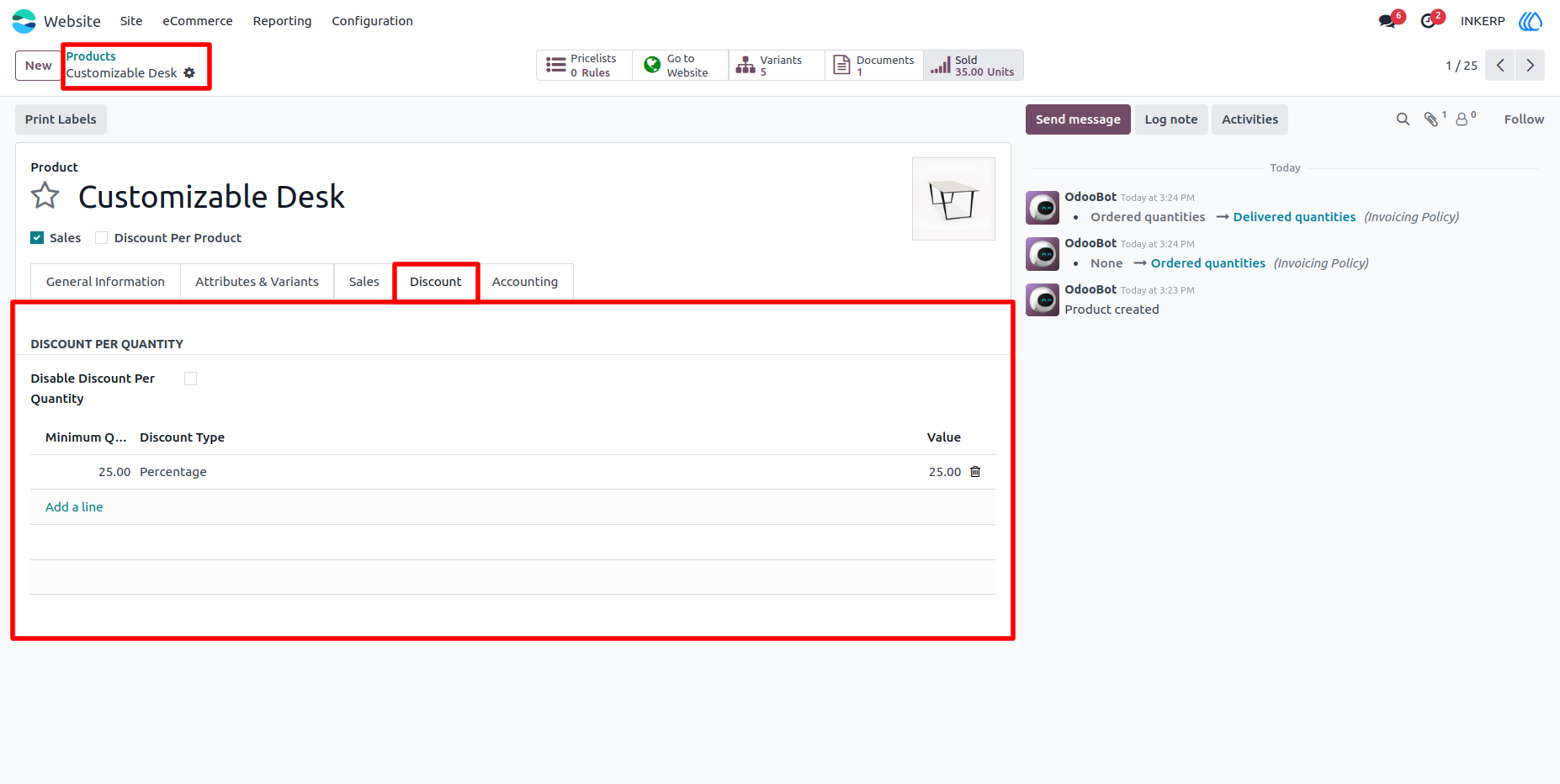Click Go to Website globe button
The width and height of the screenshot is (1560, 784).
point(680,66)
